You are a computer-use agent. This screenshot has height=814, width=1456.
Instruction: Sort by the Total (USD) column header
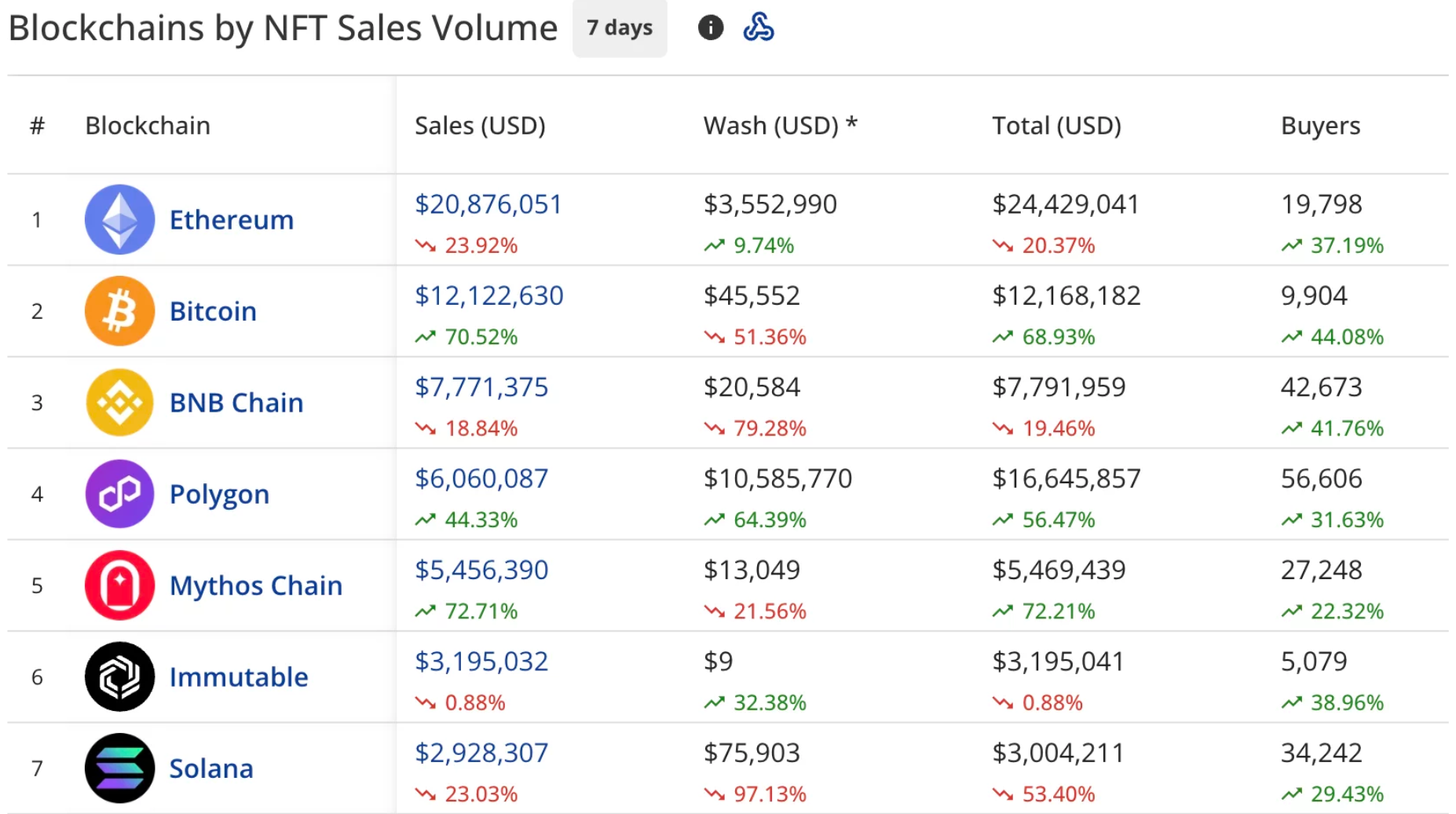(x=1056, y=126)
